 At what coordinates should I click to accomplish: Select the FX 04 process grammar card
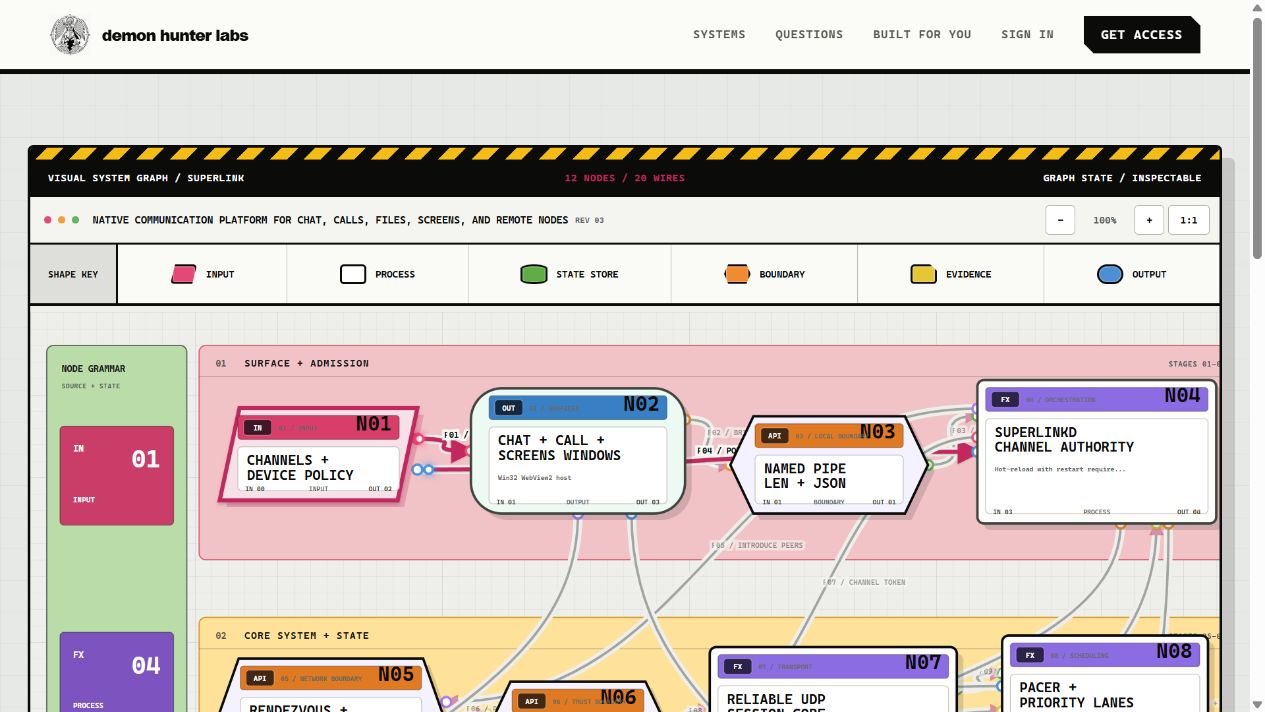(x=117, y=672)
